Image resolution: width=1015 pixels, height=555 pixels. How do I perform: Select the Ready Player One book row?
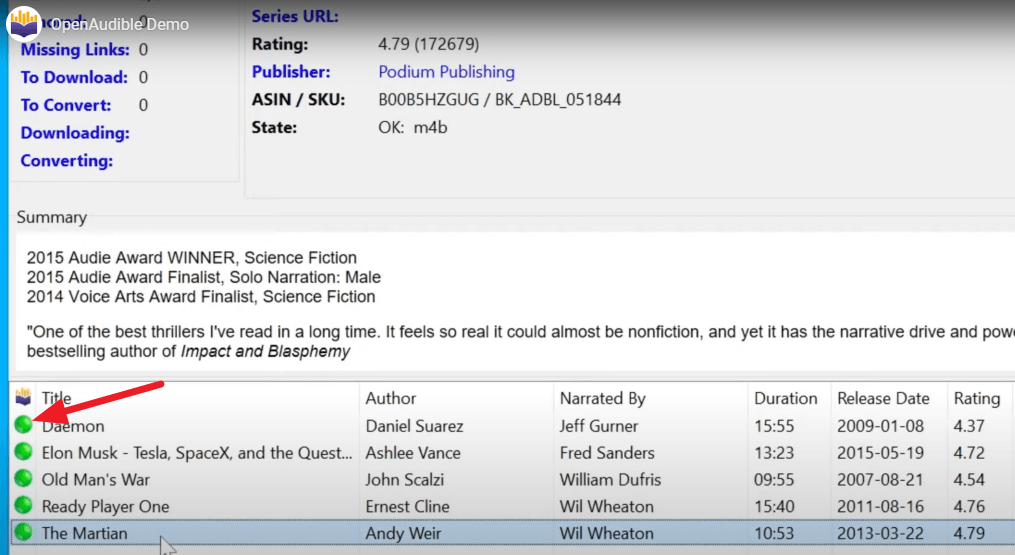click(511, 506)
